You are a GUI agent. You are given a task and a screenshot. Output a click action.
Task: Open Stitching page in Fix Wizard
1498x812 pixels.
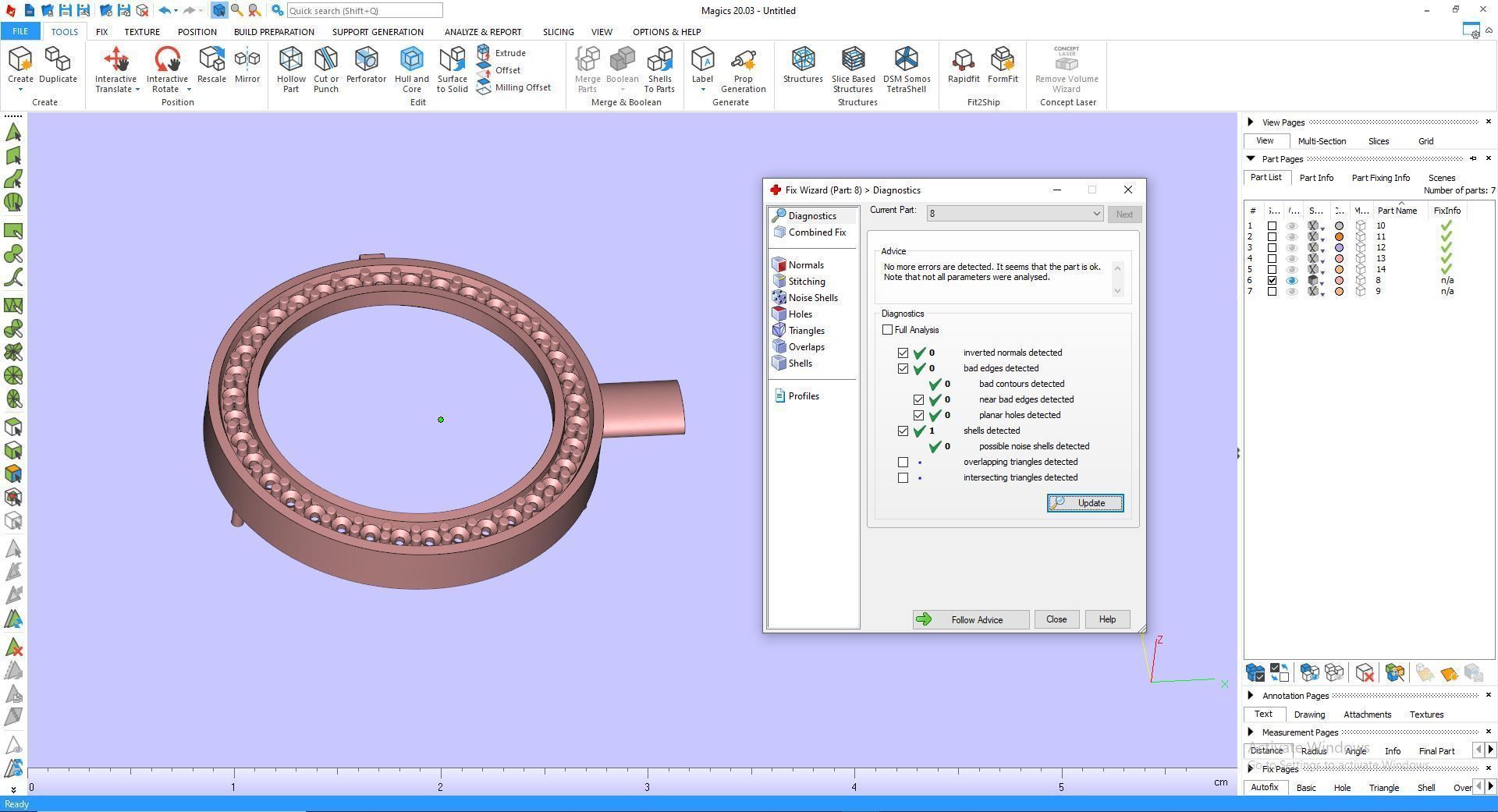(798, 282)
